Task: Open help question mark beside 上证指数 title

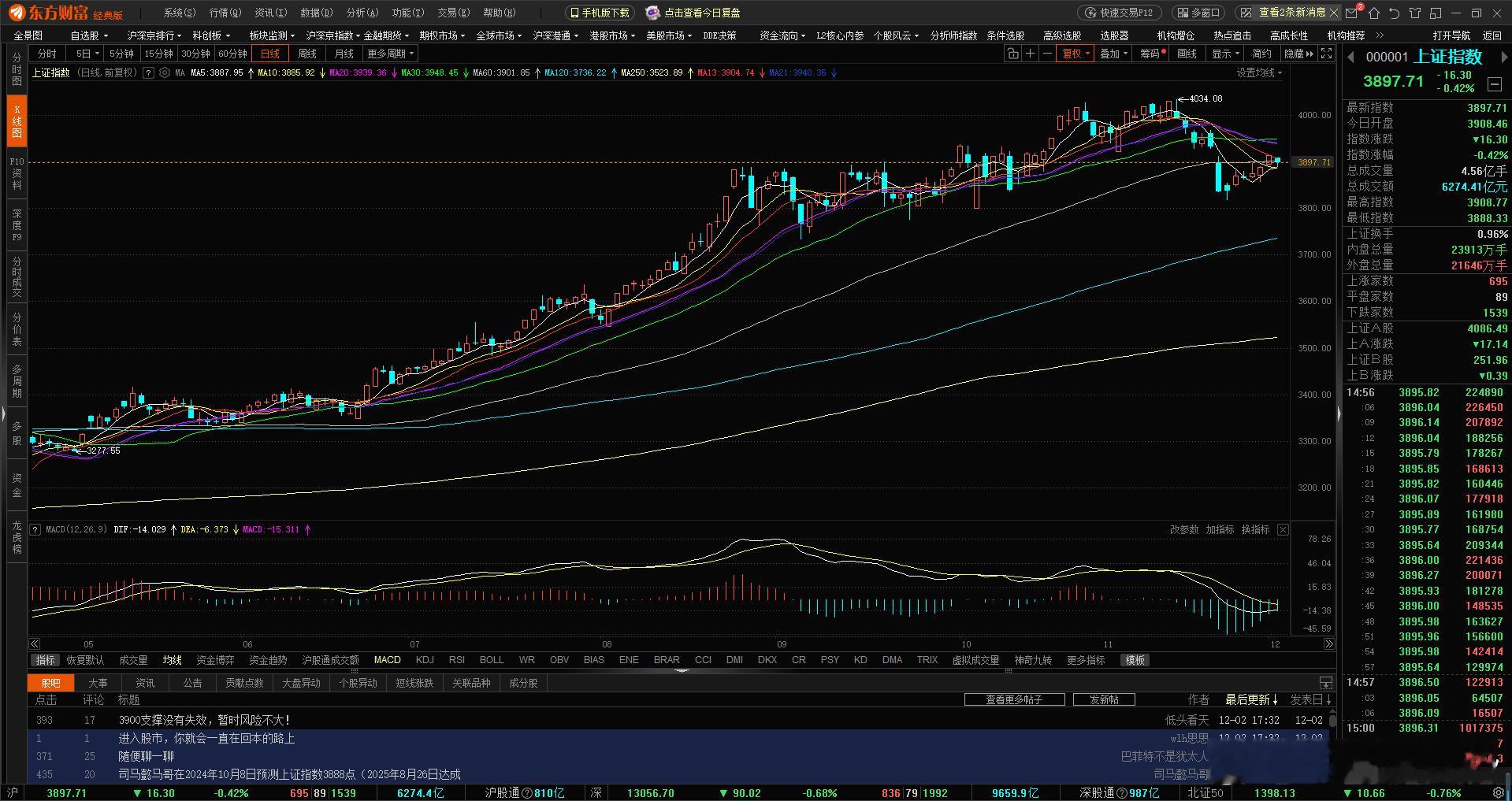Action: tap(148, 72)
